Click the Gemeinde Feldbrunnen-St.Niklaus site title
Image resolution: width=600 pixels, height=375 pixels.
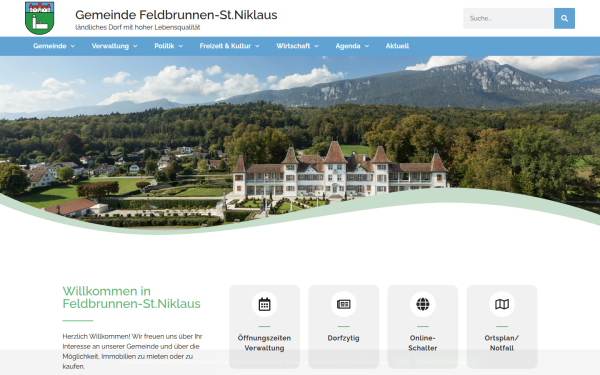point(176,15)
